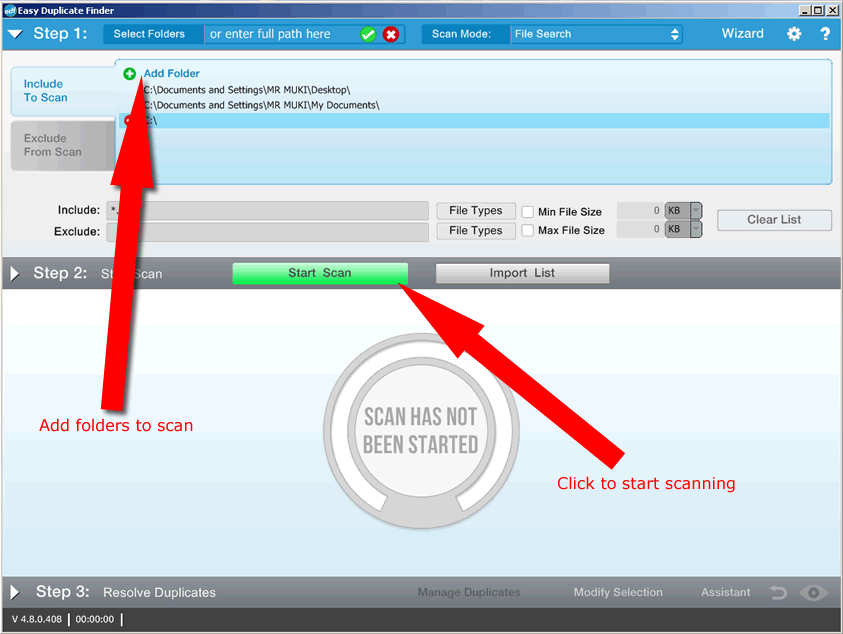
Task: Focus the 'or enter full path here' field
Action: coord(282,34)
